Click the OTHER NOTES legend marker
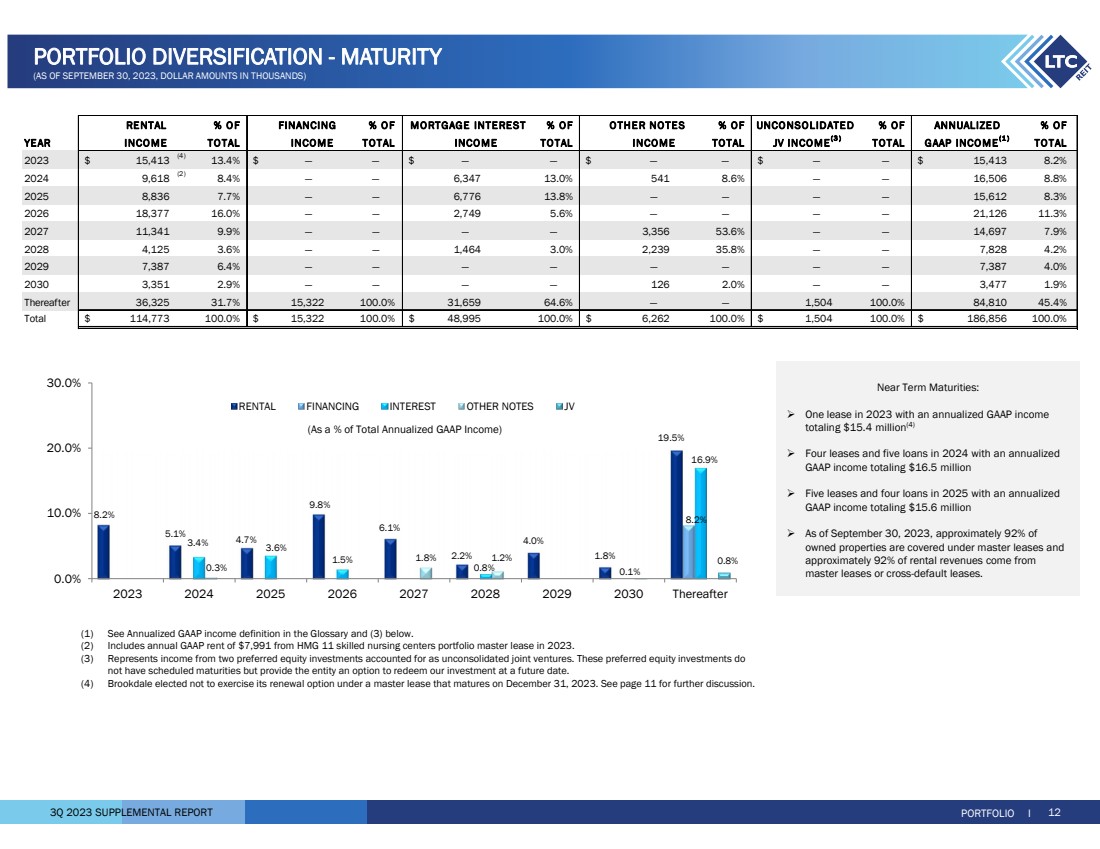 point(460,407)
